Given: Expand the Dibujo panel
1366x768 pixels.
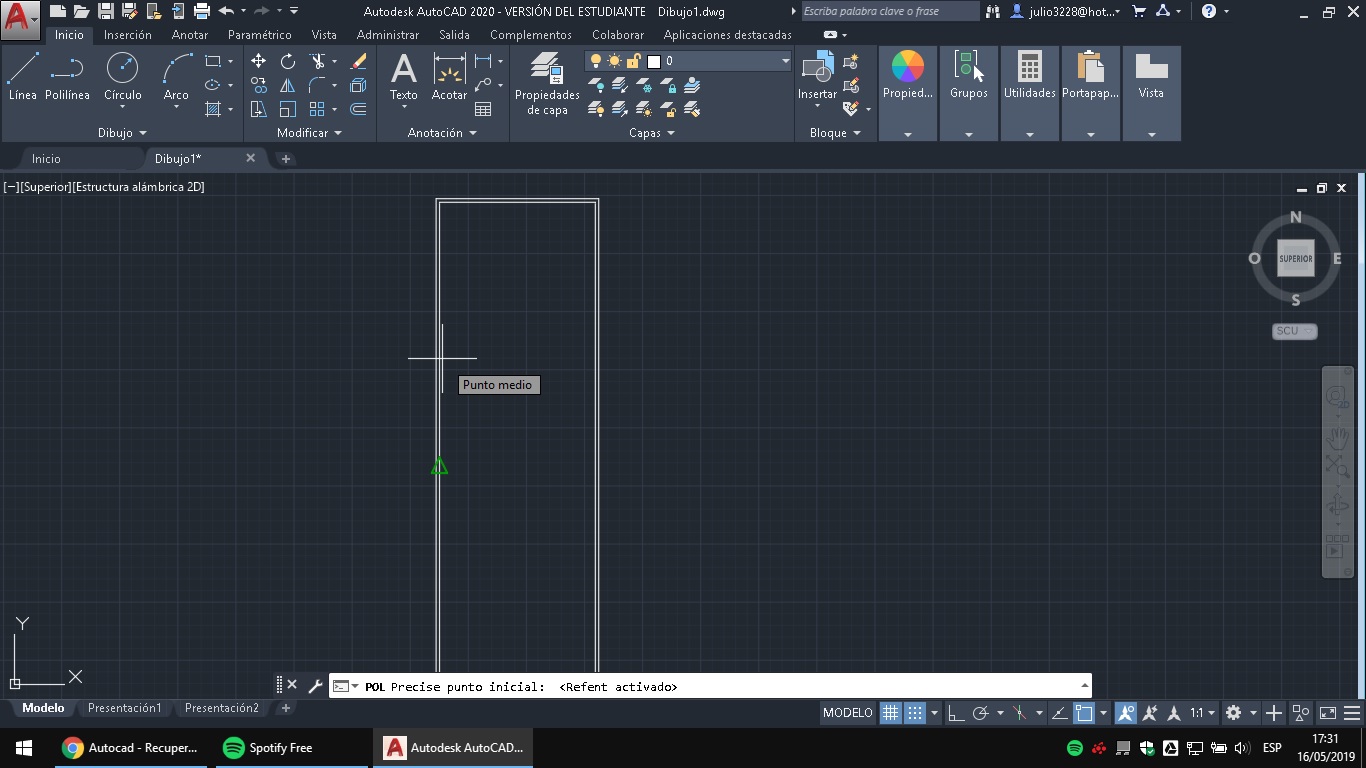Looking at the screenshot, I should click(x=122, y=133).
